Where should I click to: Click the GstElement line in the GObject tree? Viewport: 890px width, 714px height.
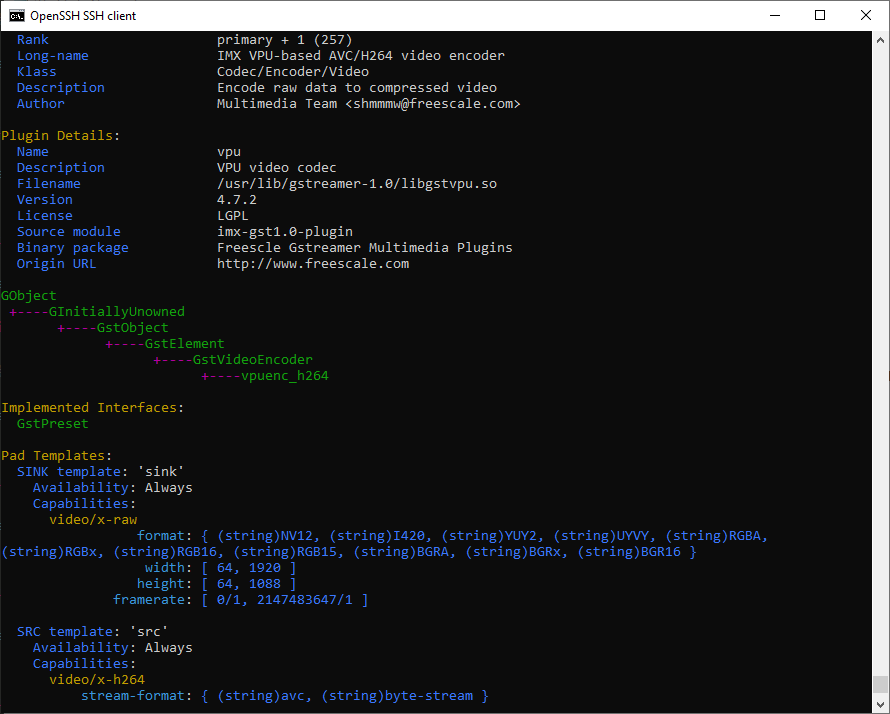pyautogui.click(x=182, y=343)
